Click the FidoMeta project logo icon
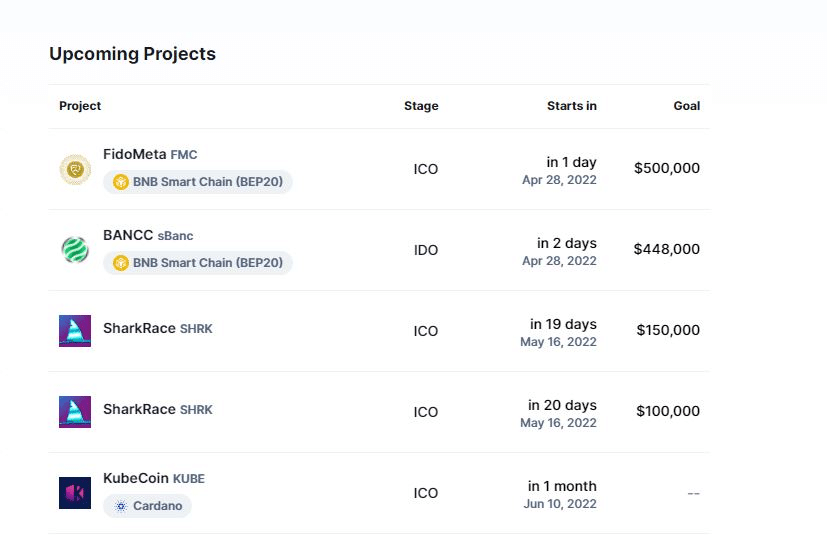The width and height of the screenshot is (827, 535). point(75,169)
